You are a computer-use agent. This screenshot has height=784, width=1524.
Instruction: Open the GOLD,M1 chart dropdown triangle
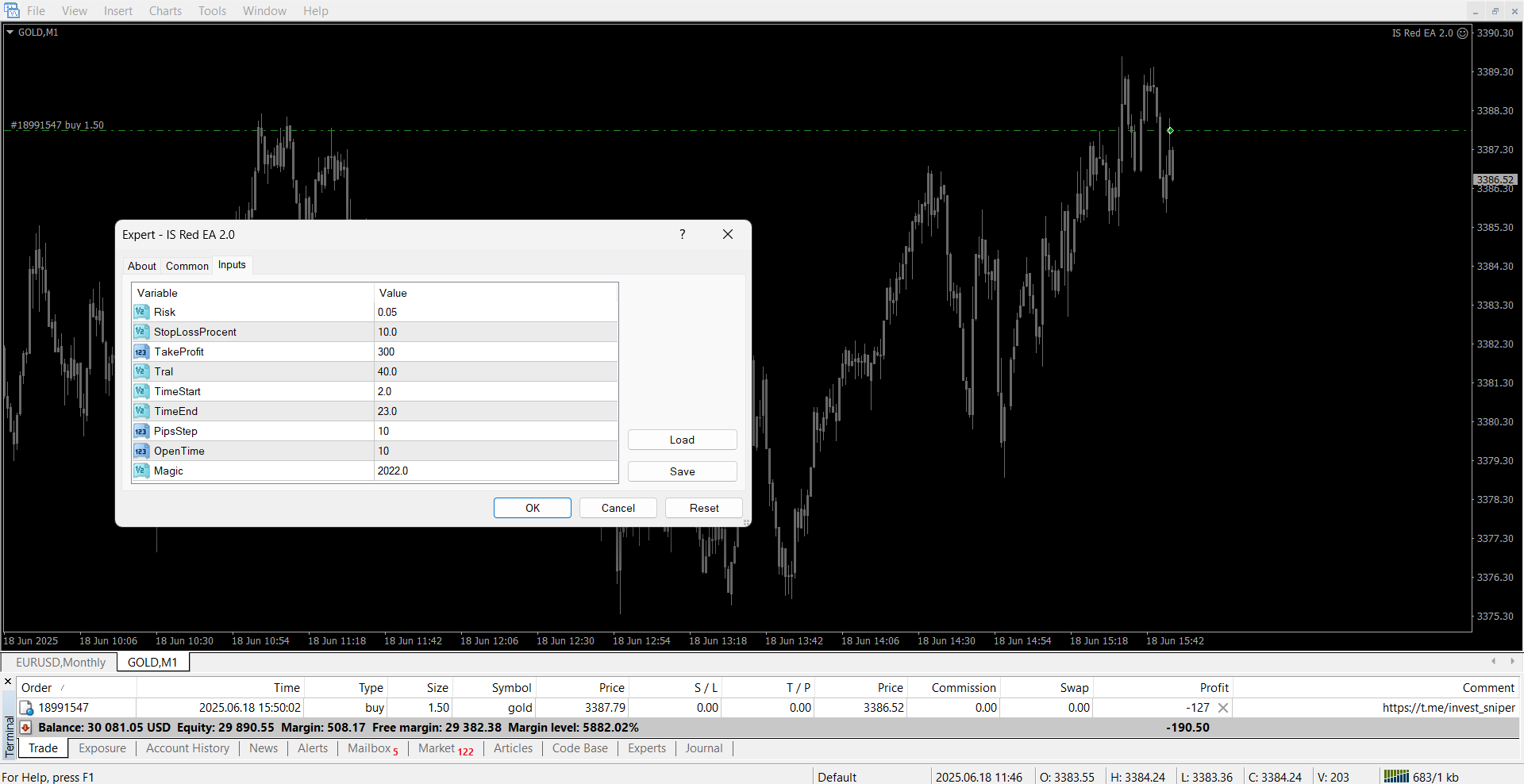pos(10,33)
